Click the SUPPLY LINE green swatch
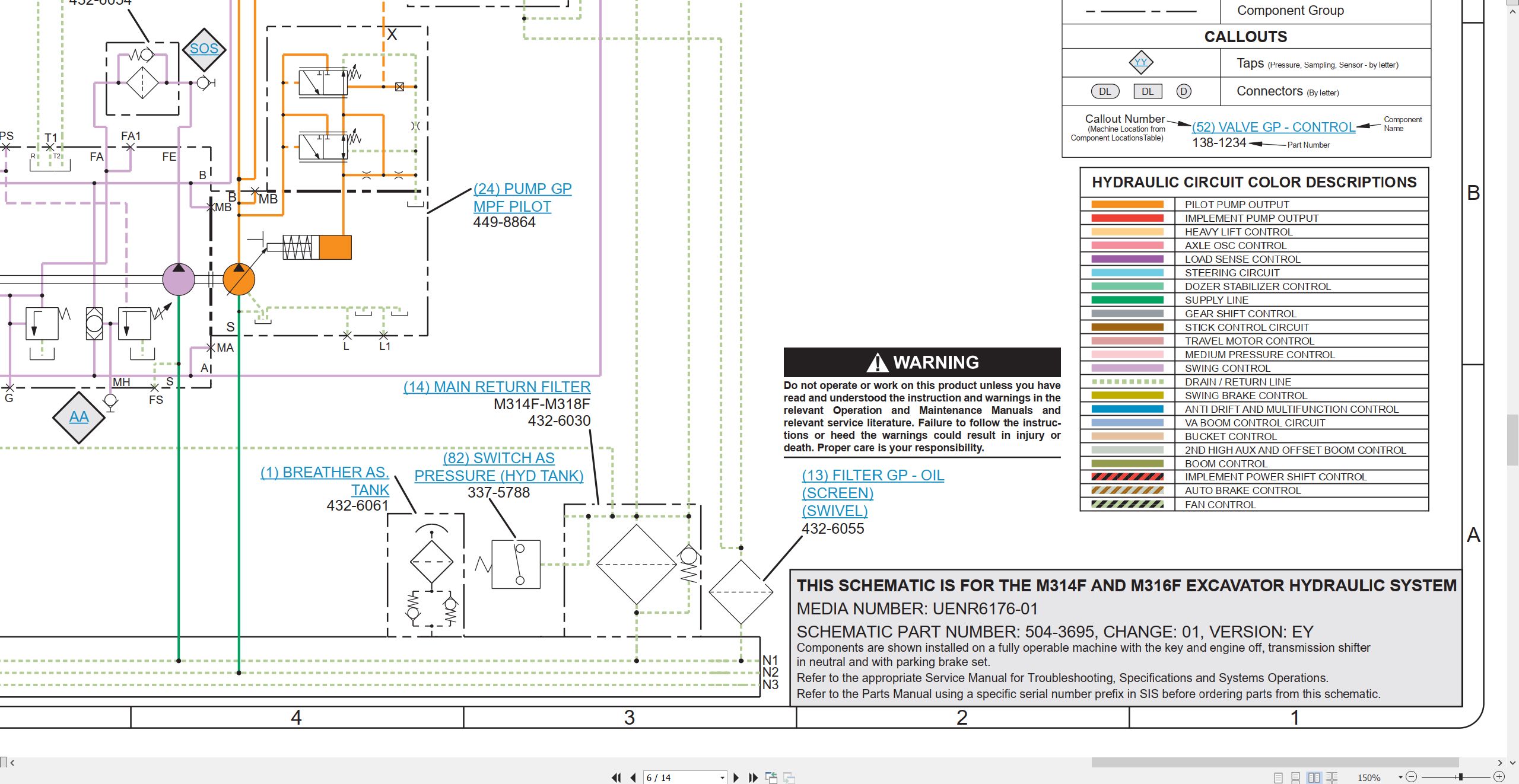 (1127, 300)
